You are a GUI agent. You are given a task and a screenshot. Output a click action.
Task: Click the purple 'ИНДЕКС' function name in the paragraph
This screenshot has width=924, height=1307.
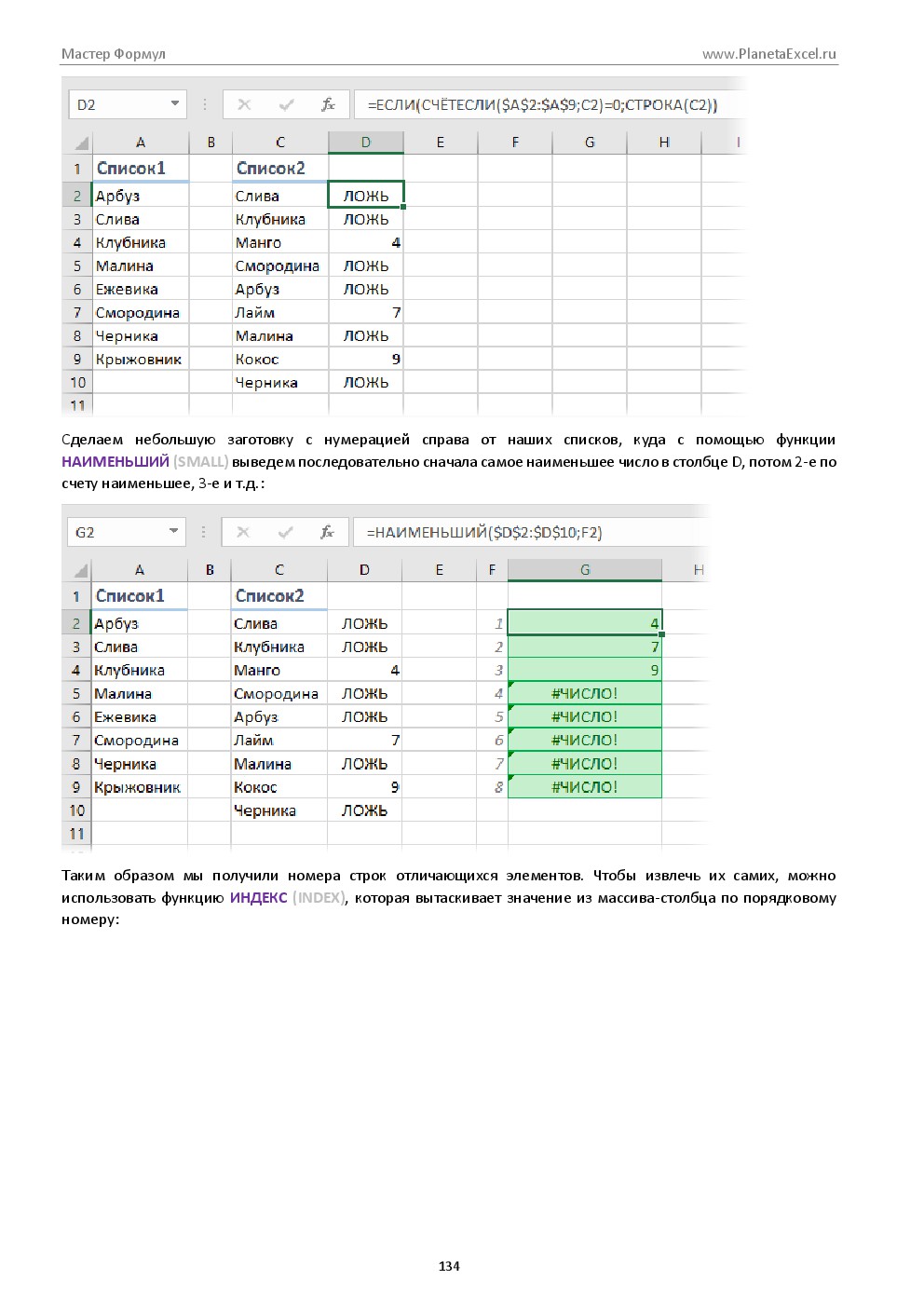pyautogui.click(x=259, y=897)
